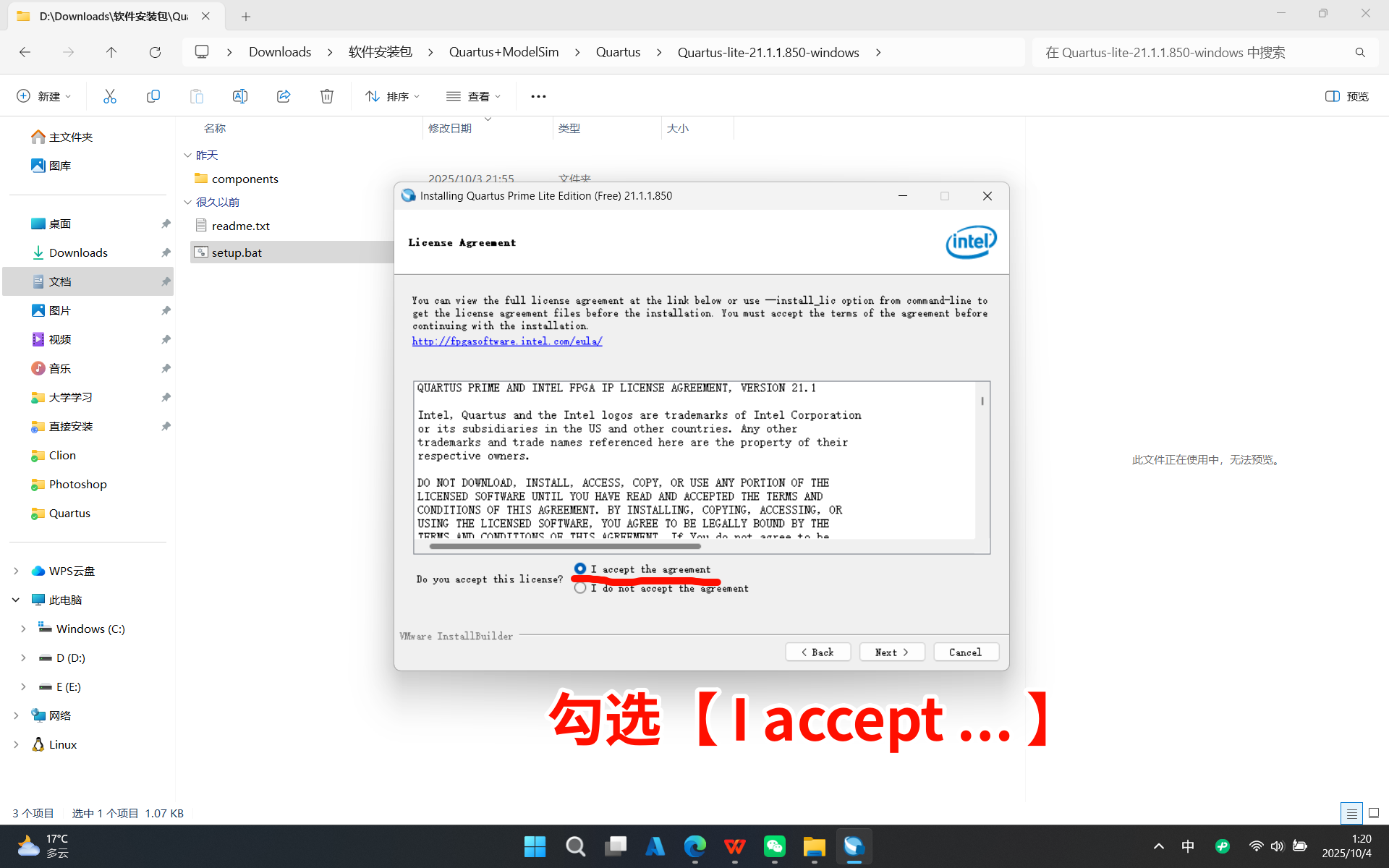Open the 排序 (Sort) dropdown
Viewport: 1389px width, 868px height.
(393, 96)
